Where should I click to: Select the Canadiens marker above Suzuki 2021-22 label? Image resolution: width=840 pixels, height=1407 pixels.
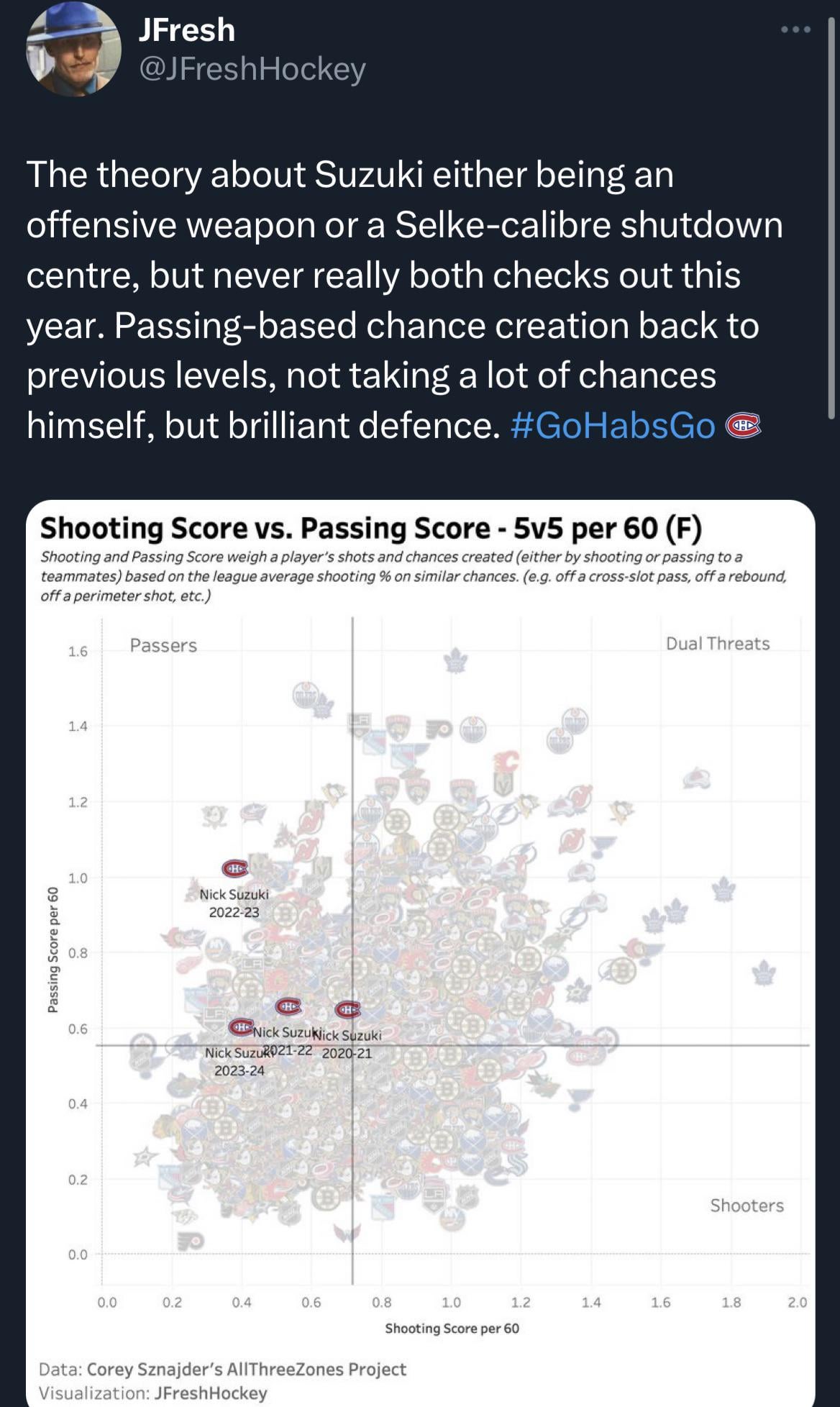tap(288, 1006)
